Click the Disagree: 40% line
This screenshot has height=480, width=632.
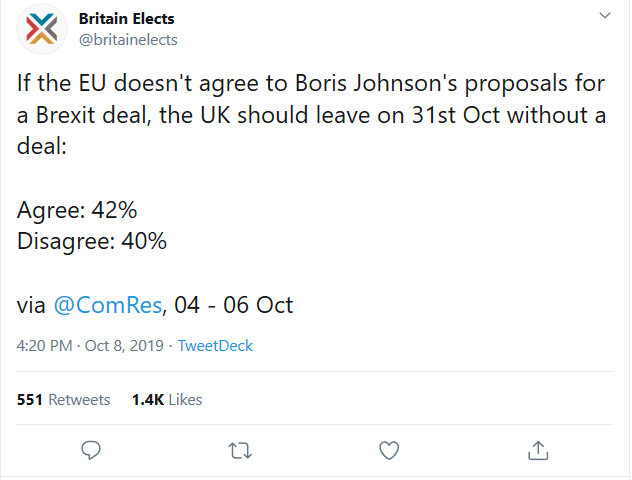pyautogui.click(x=92, y=241)
